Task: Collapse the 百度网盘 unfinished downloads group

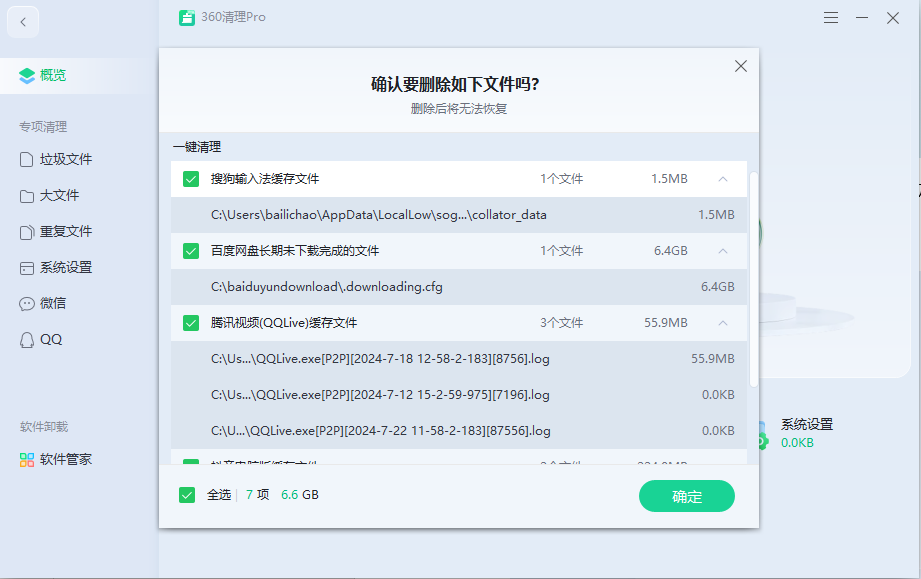Action: 723,251
